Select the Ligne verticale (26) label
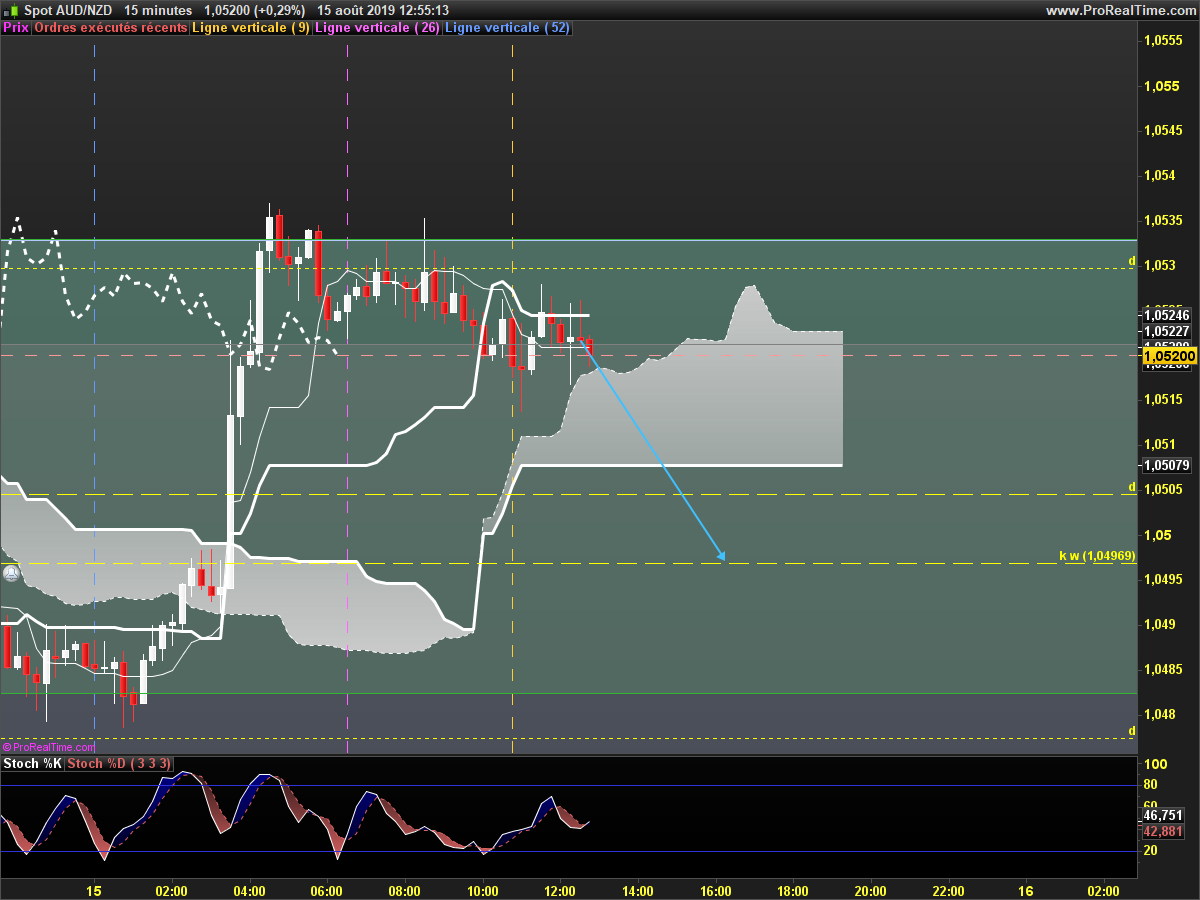Screen dimensions: 1200x900 [377, 28]
